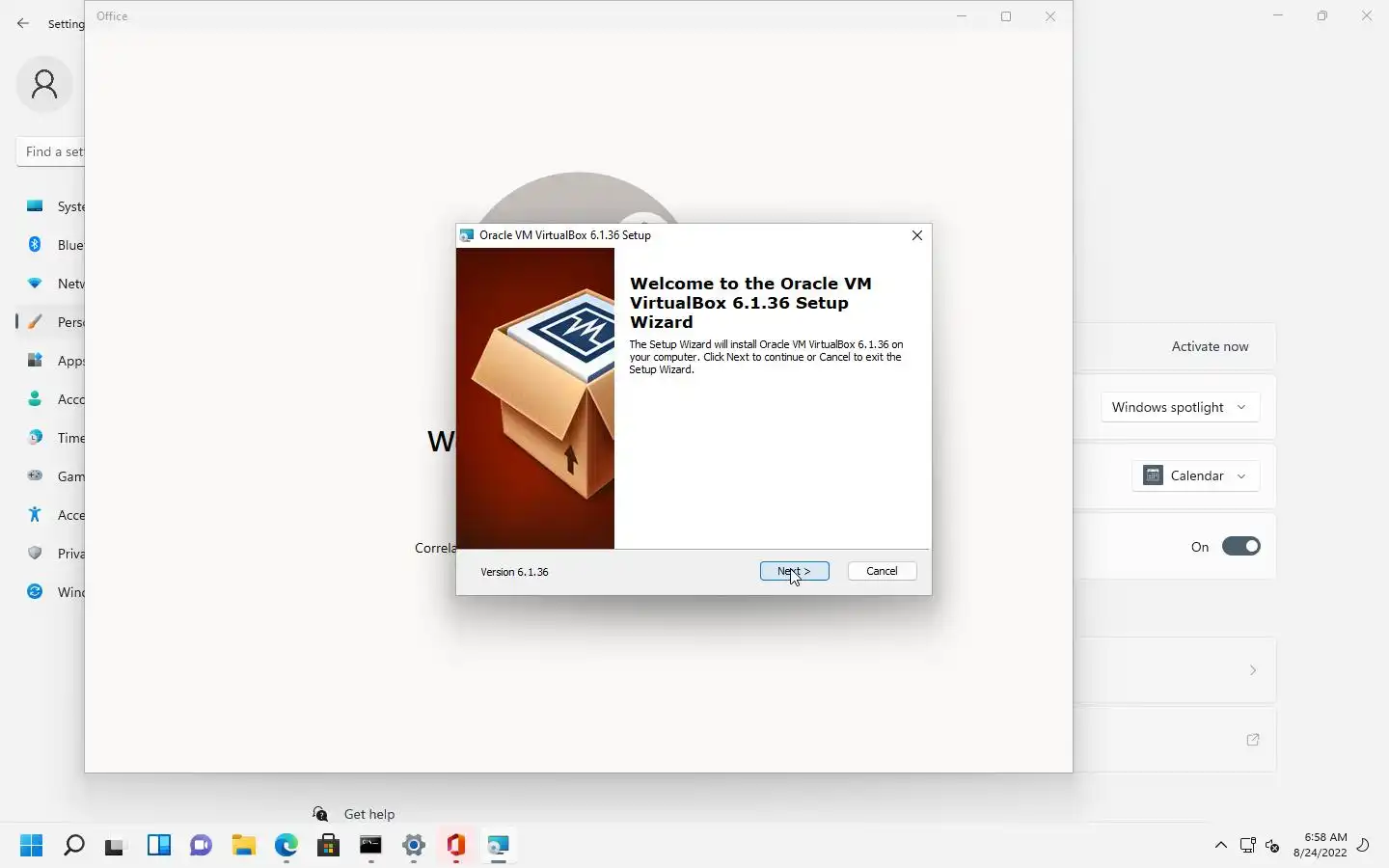Turn off the 'On' toggle switch in Settings
The height and width of the screenshot is (868, 1389).
(x=1240, y=546)
